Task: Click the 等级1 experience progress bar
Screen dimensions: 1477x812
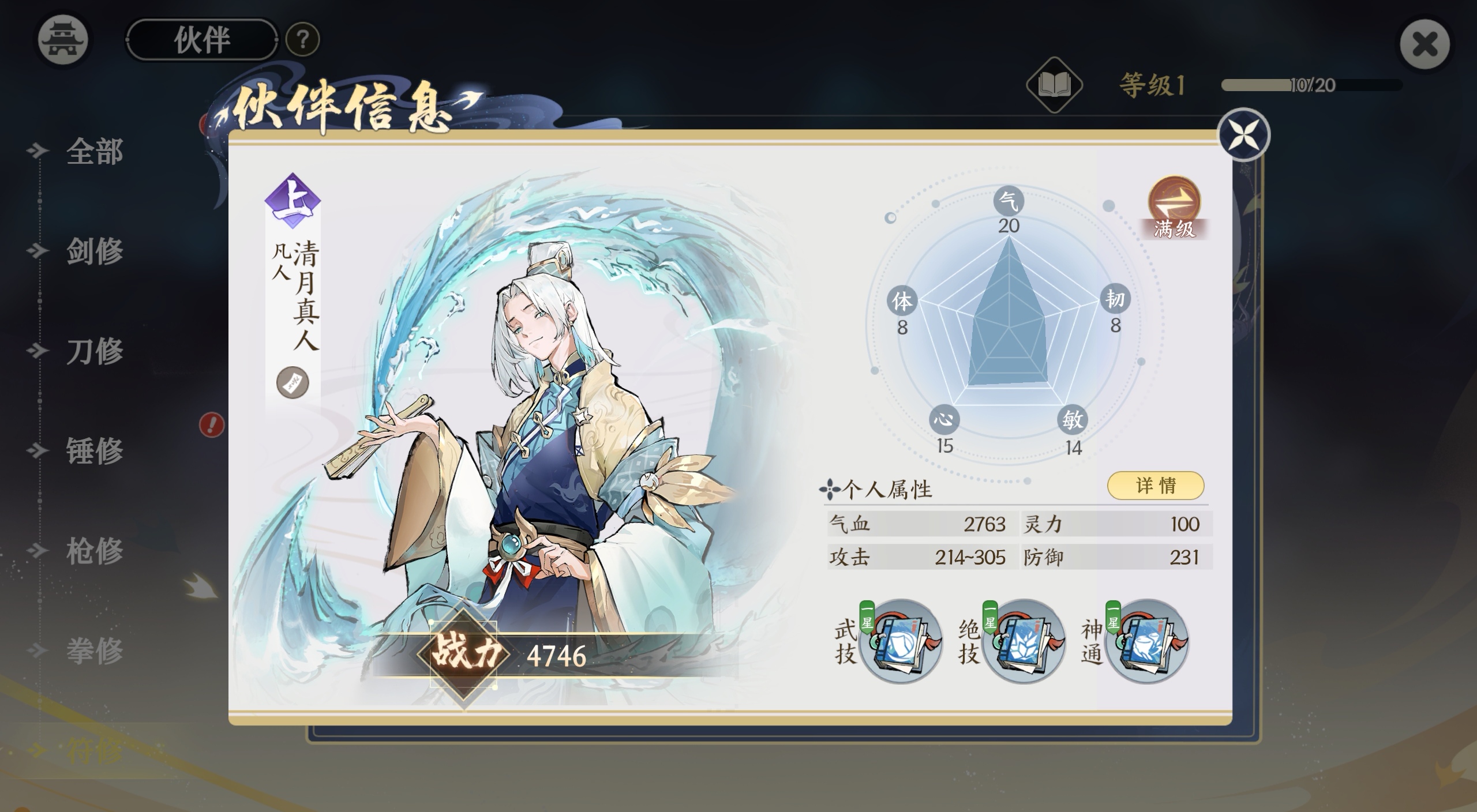Action: (x=1311, y=85)
